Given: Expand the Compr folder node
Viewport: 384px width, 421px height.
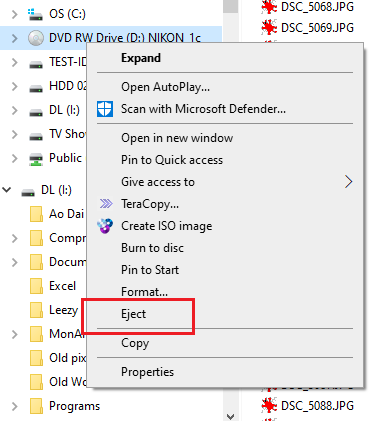Looking at the screenshot, I should (14, 238).
